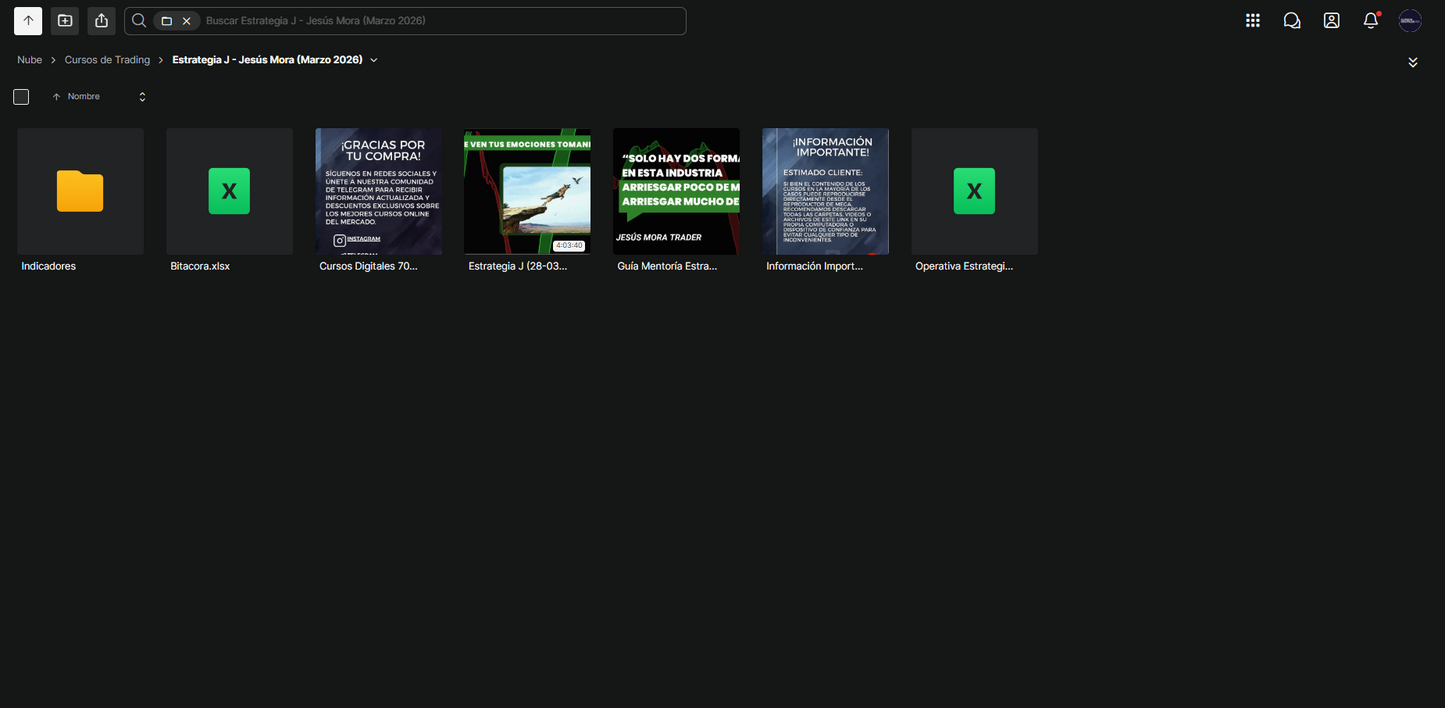Remove the folder filter chip with the X
1445x708 pixels.
[x=186, y=21]
